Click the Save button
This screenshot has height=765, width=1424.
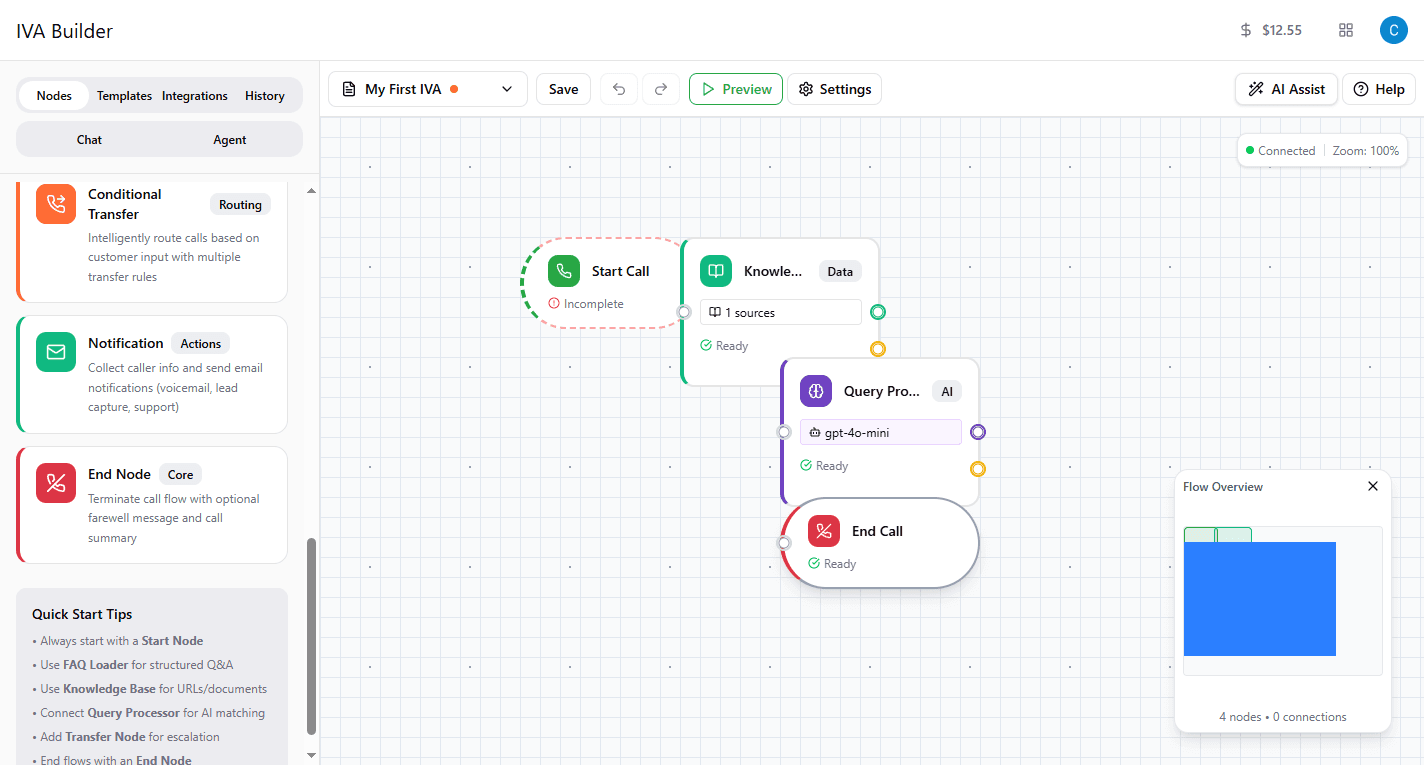pyautogui.click(x=563, y=89)
